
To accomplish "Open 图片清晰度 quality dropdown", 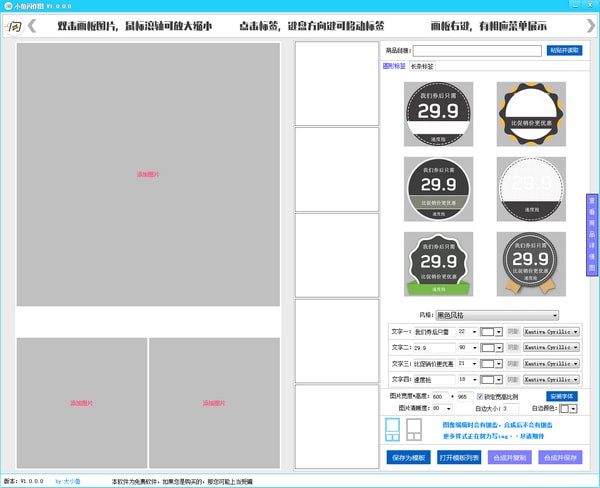I will (447, 409).
